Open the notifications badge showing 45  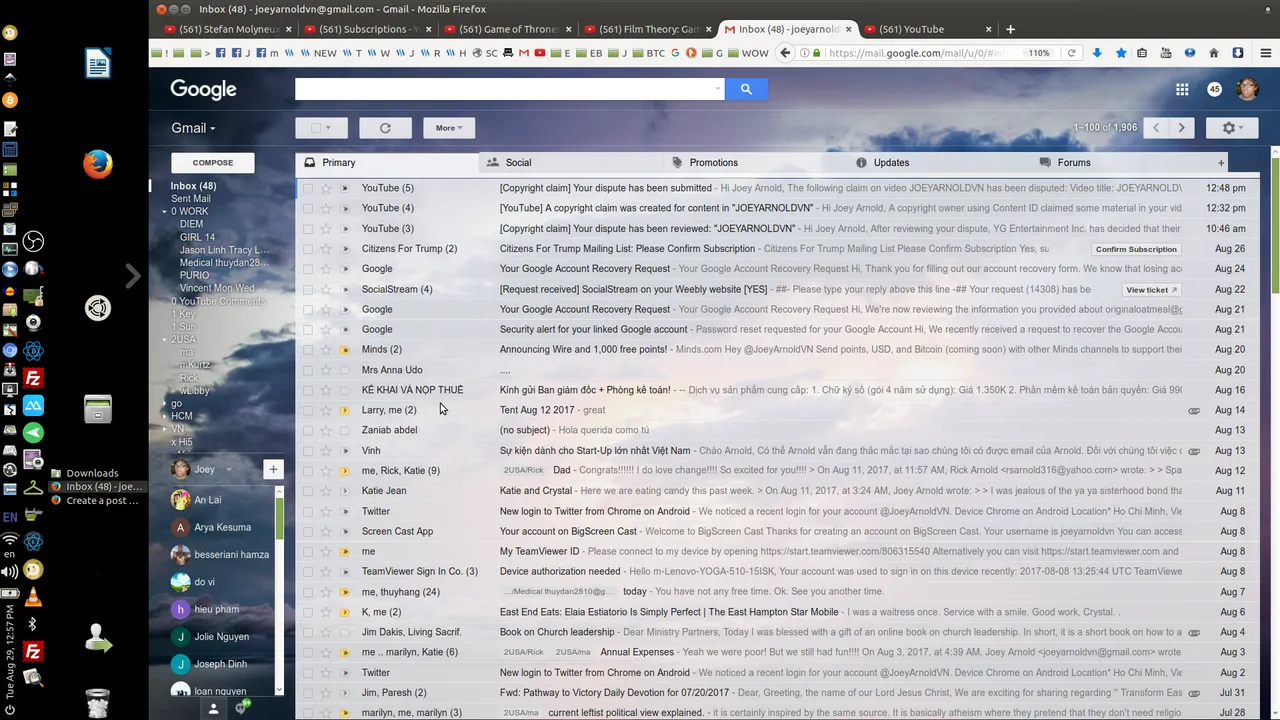[x=1214, y=89]
